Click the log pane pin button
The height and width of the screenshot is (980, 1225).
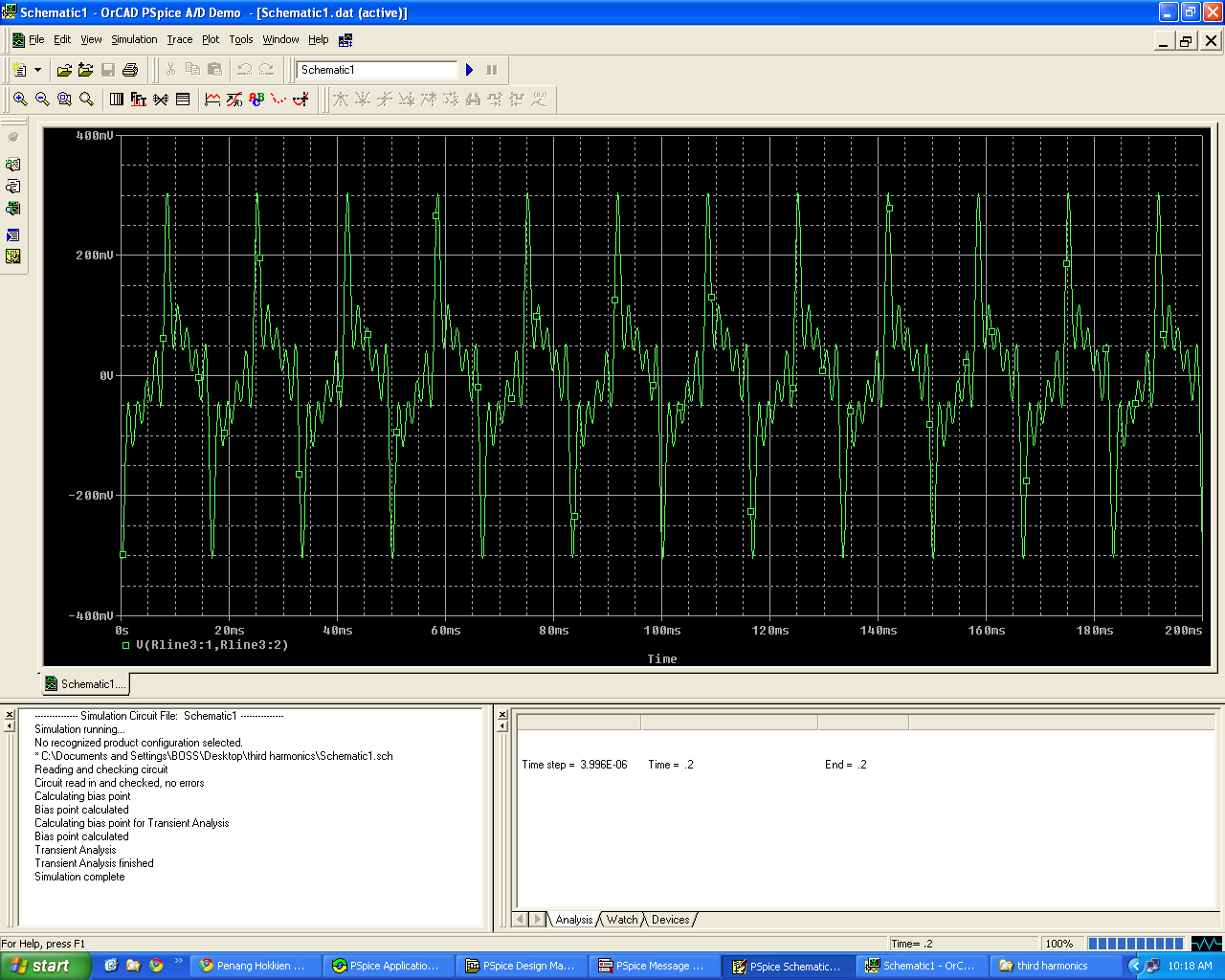tap(10, 726)
